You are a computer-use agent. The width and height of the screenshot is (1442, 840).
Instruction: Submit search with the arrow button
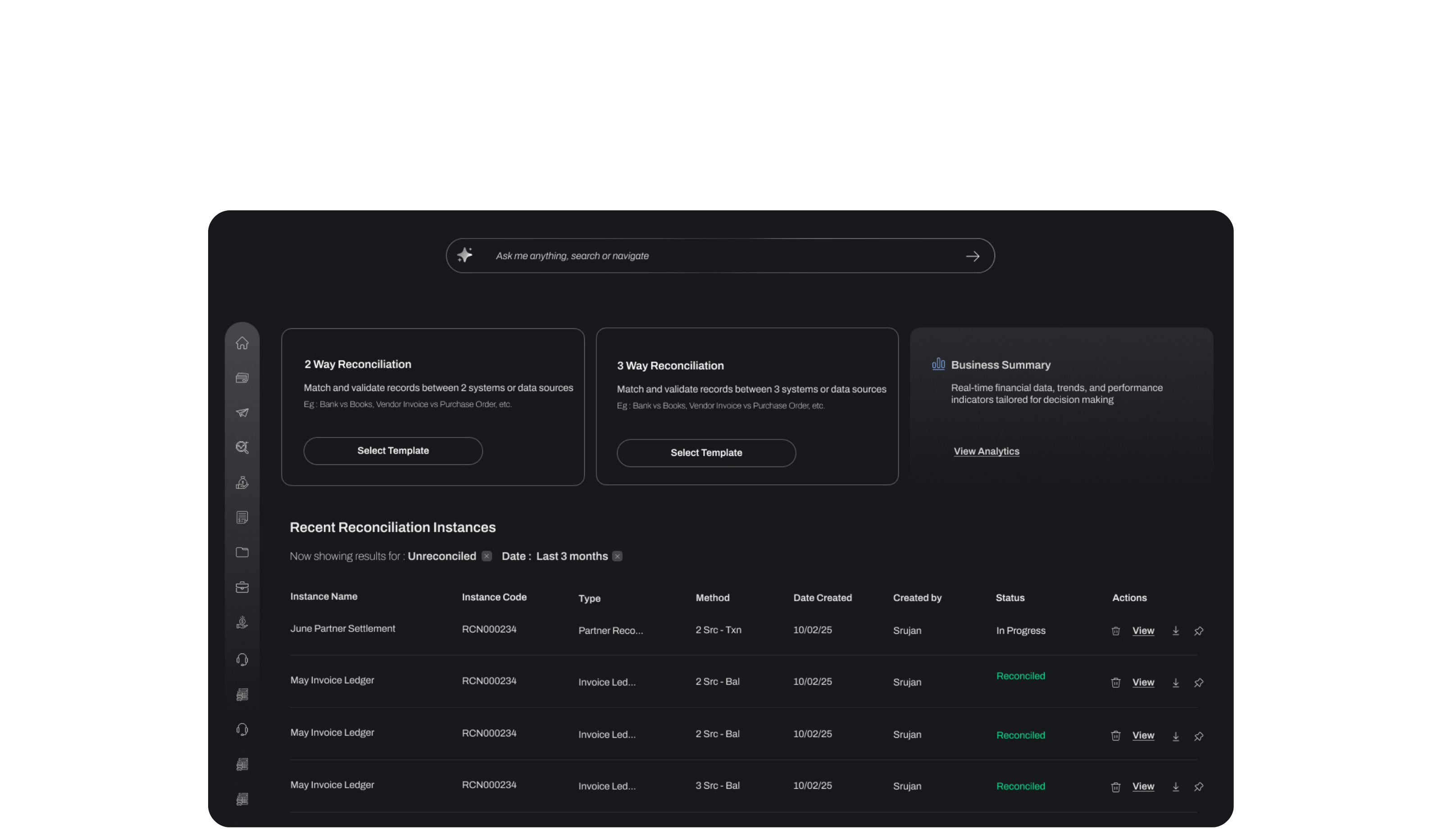tap(972, 256)
